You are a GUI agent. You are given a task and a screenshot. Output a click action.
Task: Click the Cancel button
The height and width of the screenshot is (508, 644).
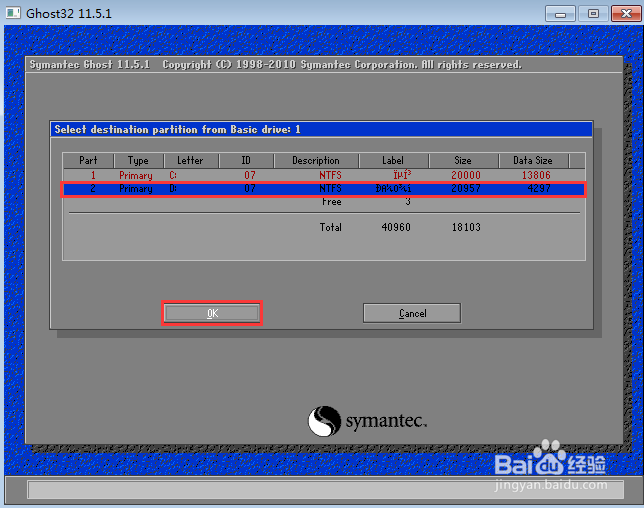point(412,313)
